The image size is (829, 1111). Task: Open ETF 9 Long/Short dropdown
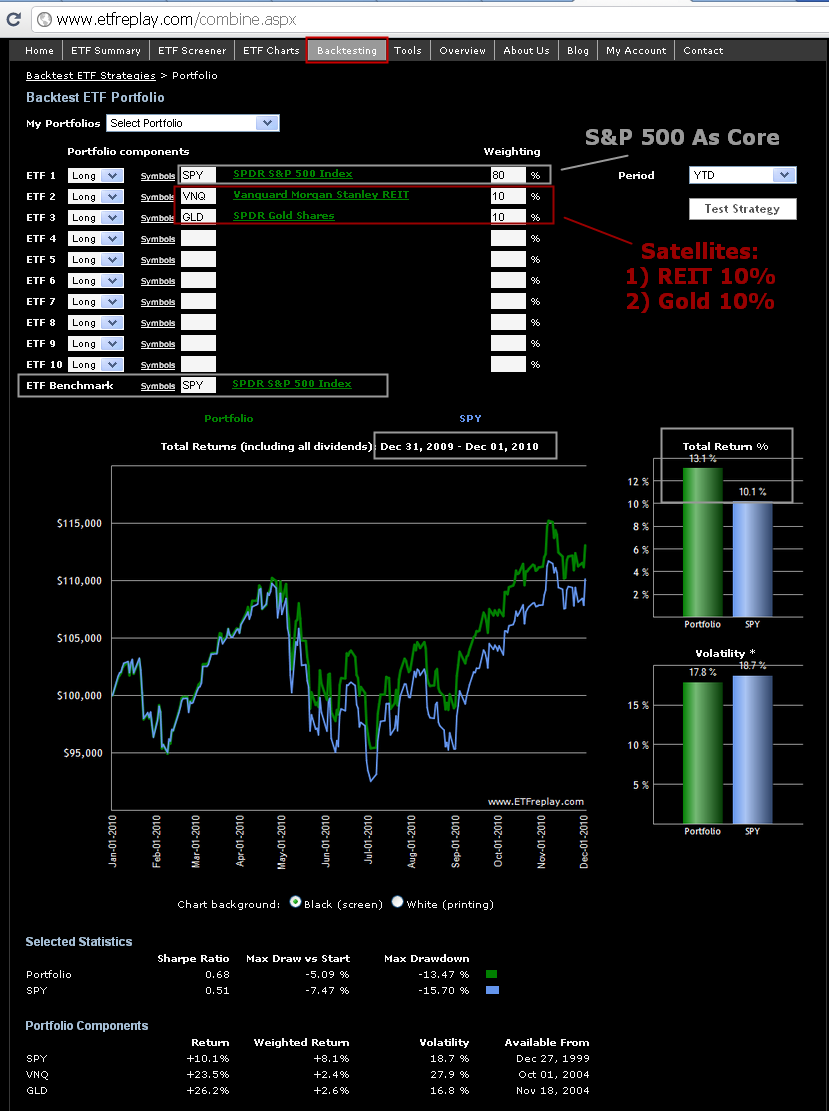(x=96, y=344)
